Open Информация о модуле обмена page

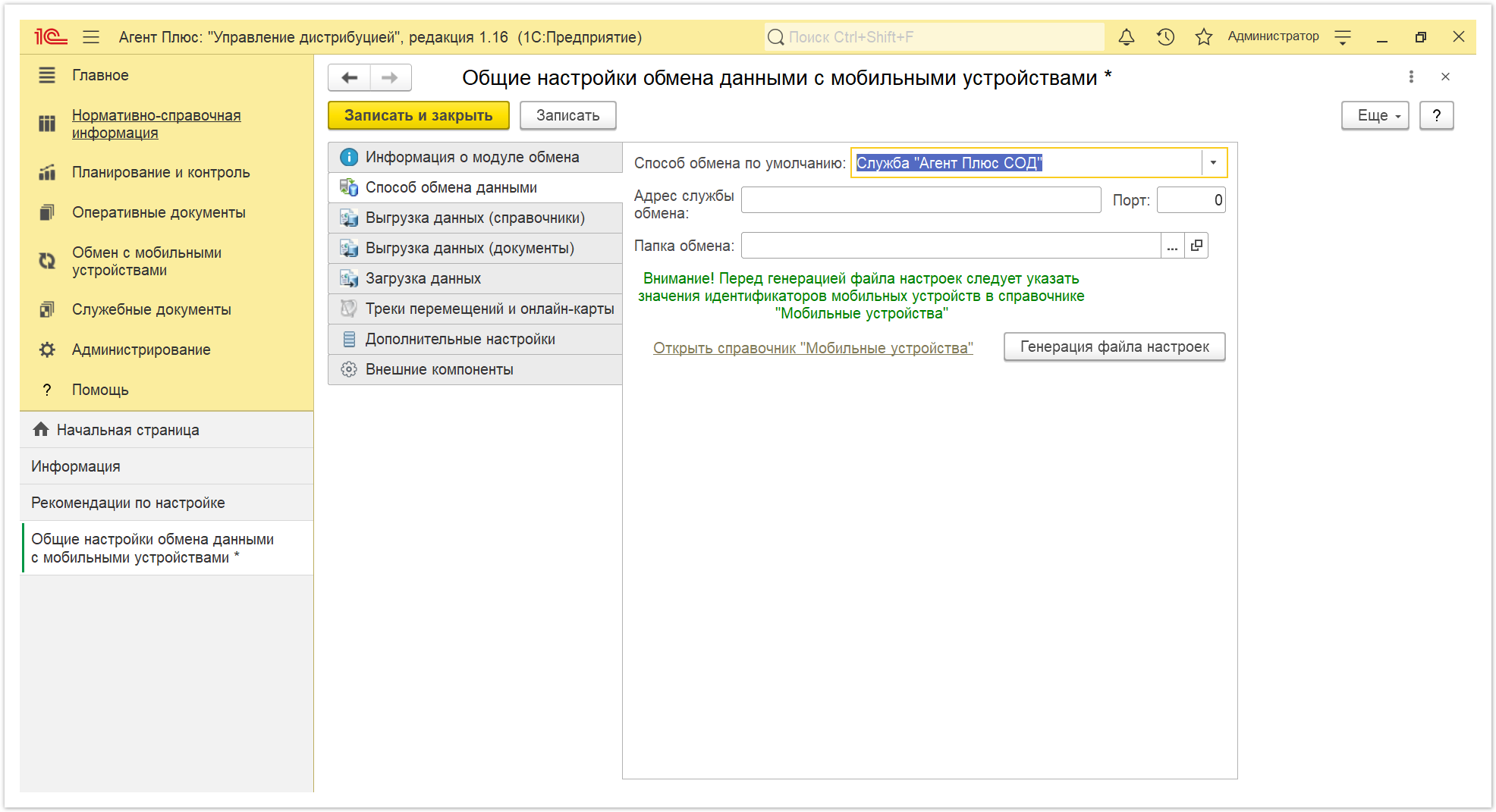[x=476, y=157]
